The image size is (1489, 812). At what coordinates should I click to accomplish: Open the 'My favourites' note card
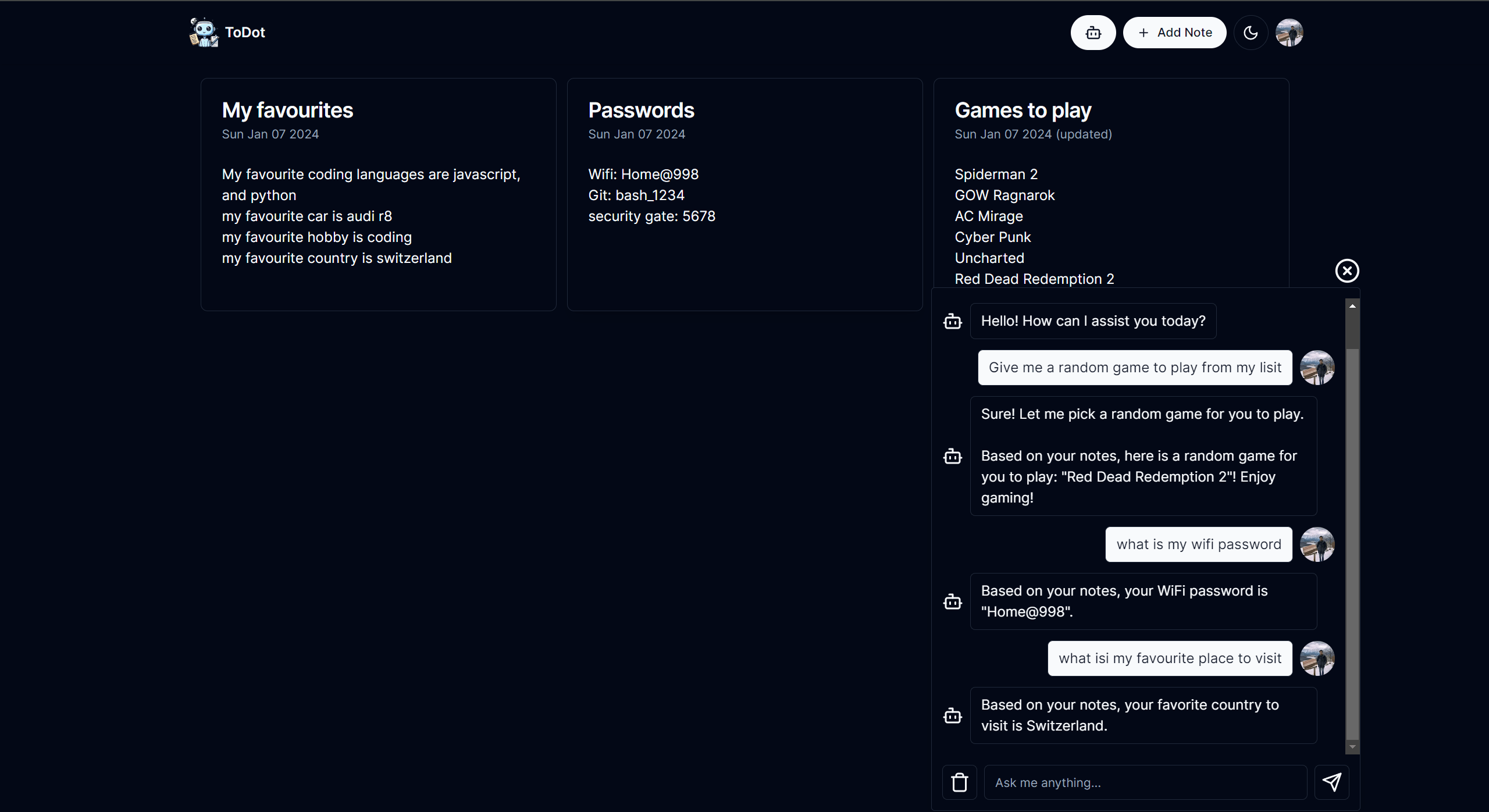pyautogui.click(x=378, y=194)
